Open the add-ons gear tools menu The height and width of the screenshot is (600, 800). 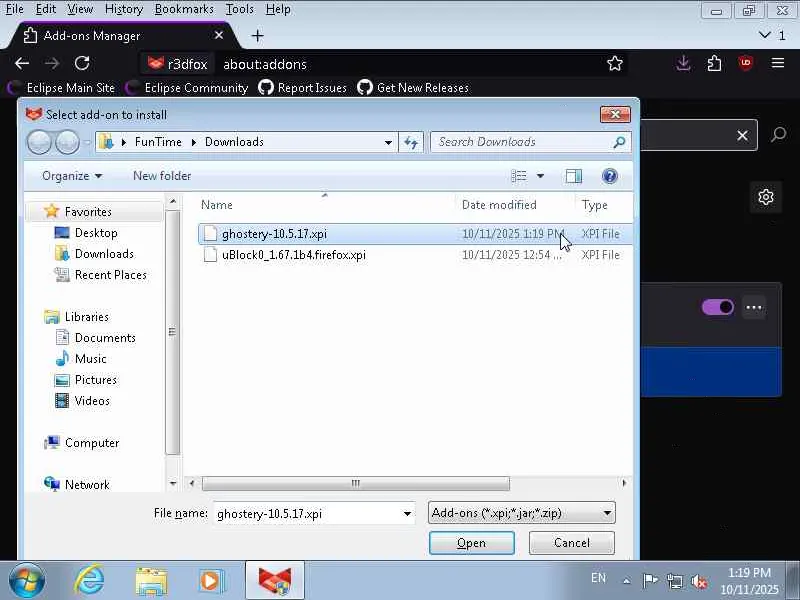click(x=765, y=197)
